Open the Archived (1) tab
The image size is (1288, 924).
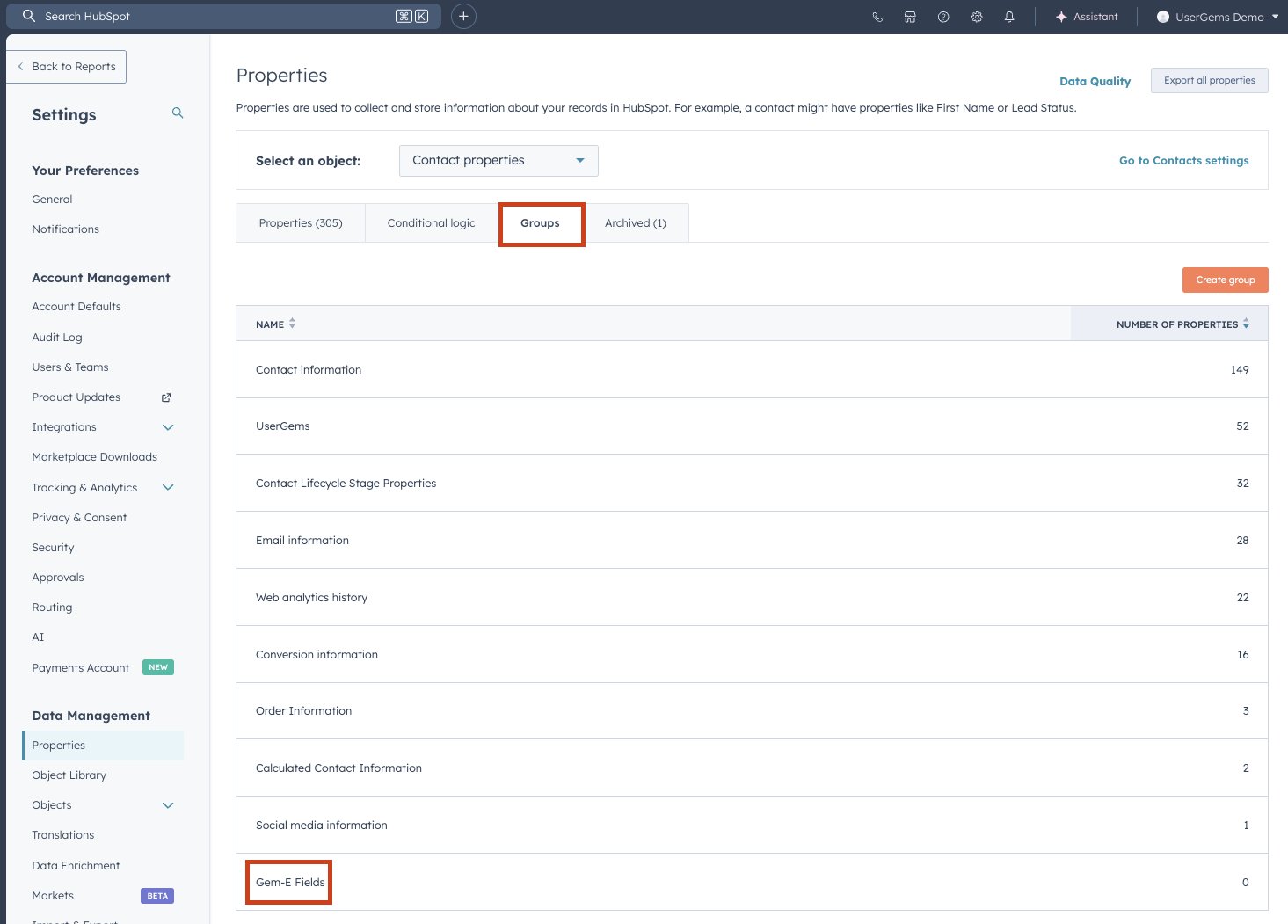pyautogui.click(x=636, y=223)
